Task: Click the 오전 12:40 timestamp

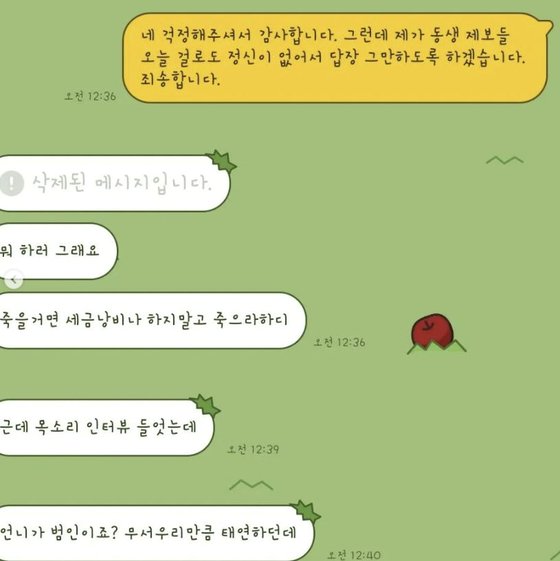Action: point(354,555)
